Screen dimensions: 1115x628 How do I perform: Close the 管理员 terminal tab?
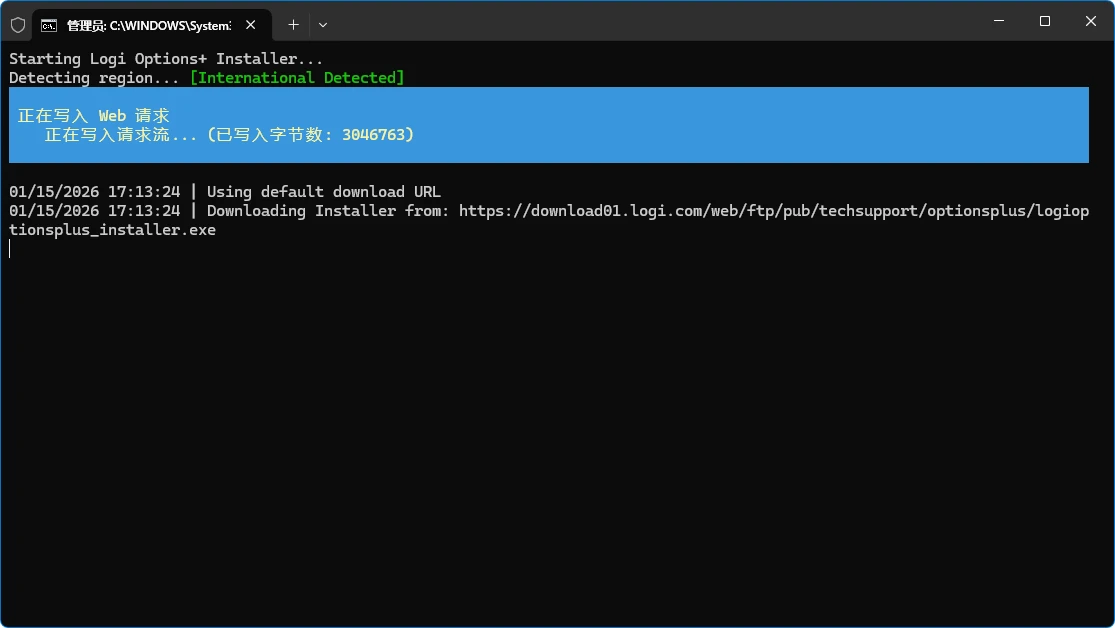coord(250,25)
